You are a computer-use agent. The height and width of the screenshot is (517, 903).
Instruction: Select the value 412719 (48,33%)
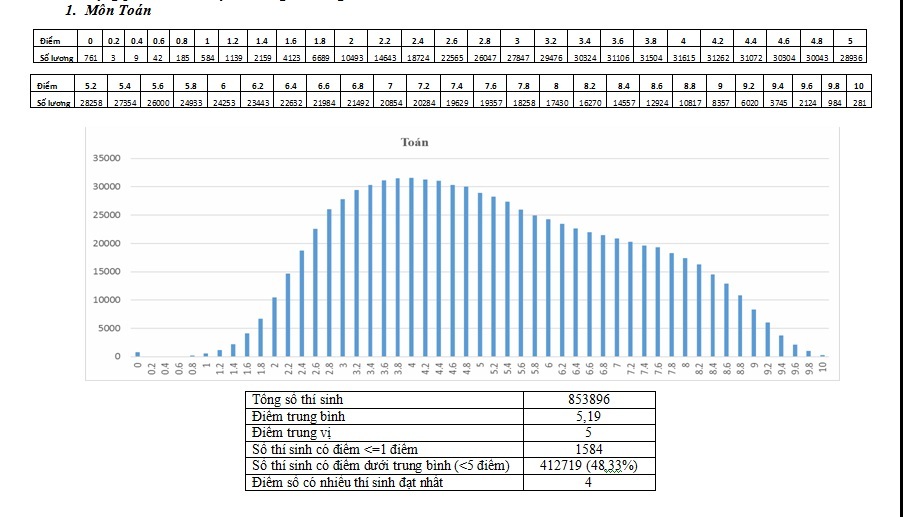pyautogui.click(x=589, y=466)
